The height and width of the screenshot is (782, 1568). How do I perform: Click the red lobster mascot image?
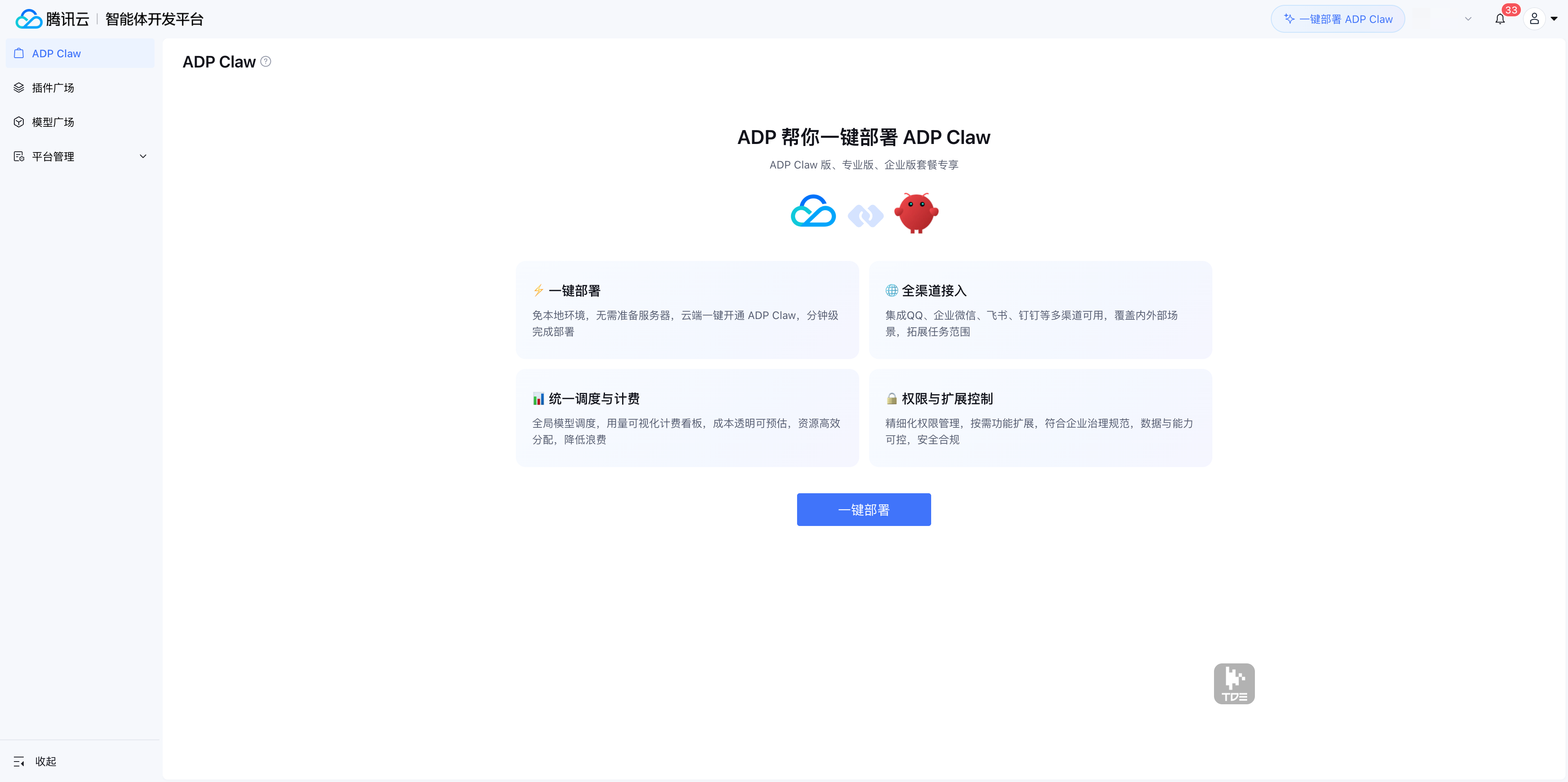[x=916, y=213]
